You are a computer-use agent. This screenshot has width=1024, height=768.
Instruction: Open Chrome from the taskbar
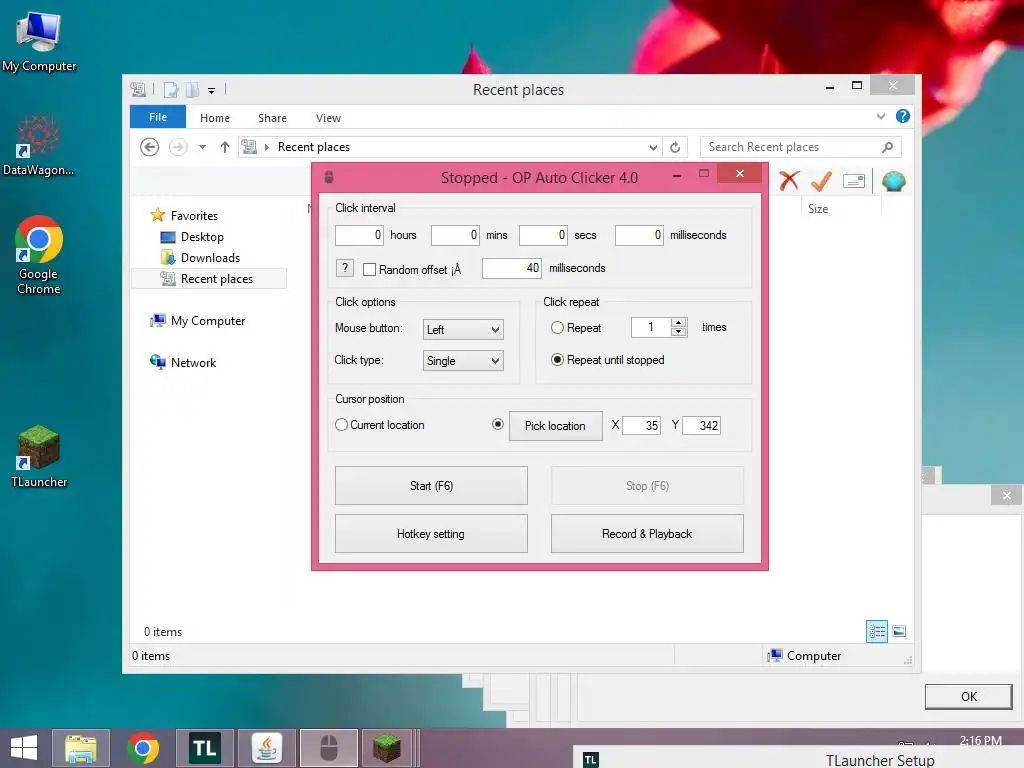click(143, 748)
